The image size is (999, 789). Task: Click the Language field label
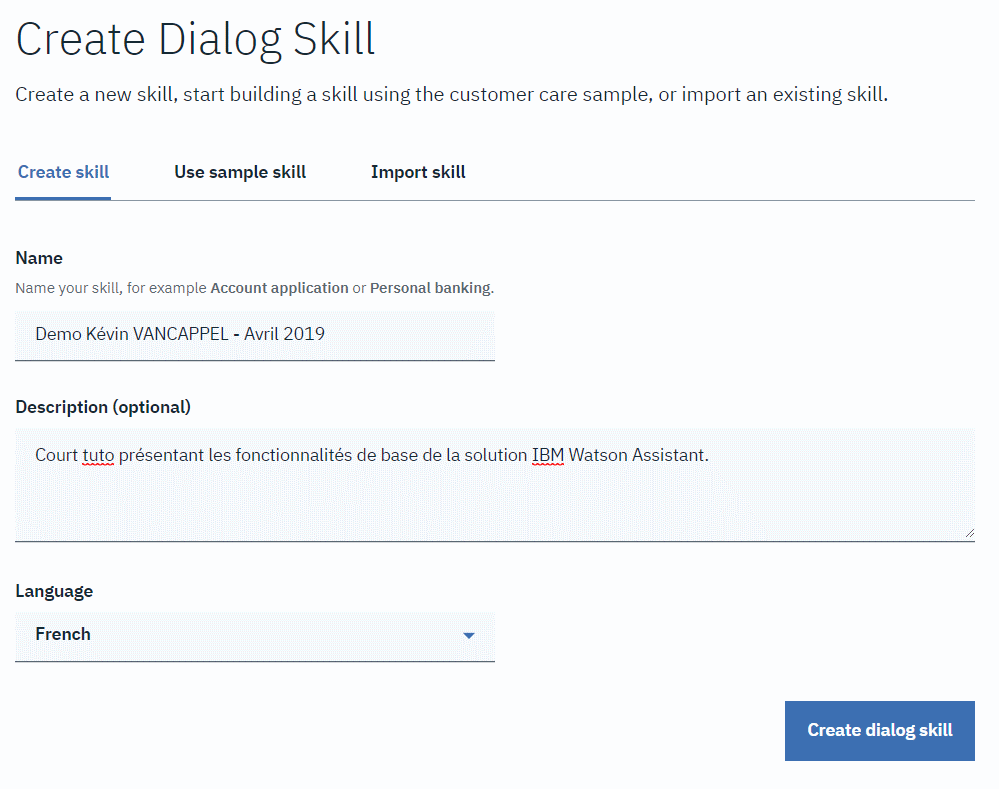[54, 591]
